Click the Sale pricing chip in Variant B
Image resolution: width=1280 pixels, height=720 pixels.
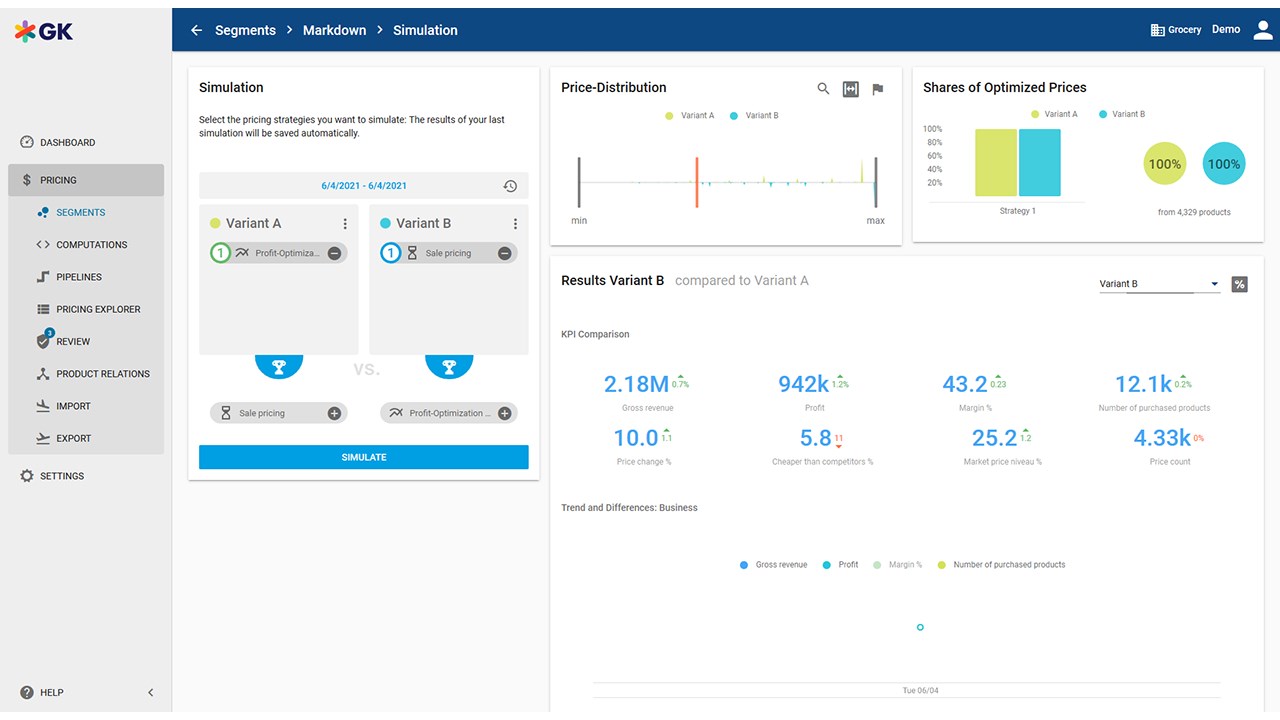[x=449, y=253]
